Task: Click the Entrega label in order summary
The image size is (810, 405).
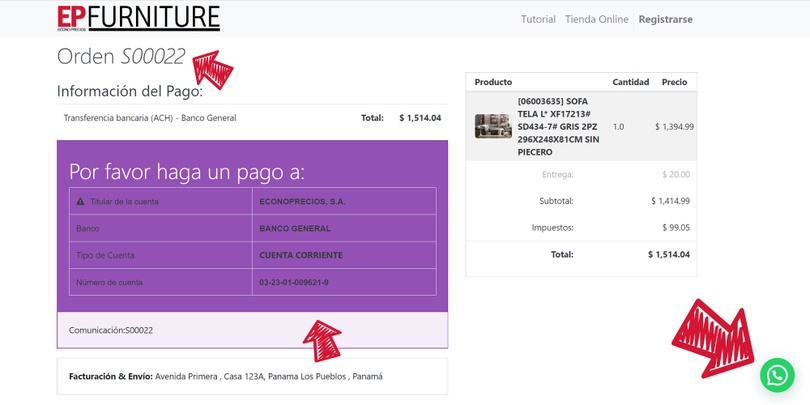Action: pyautogui.click(x=557, y=175)
